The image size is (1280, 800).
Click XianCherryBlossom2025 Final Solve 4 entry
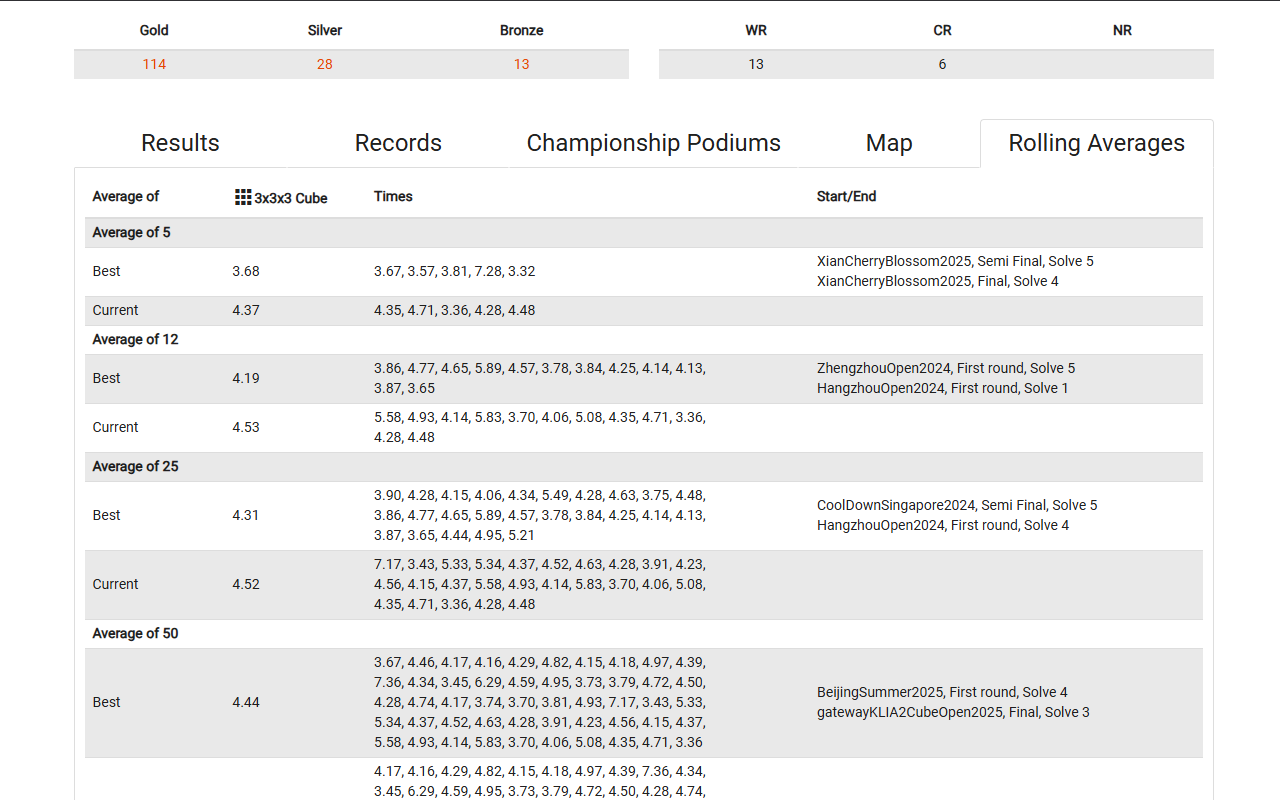pos(937,281)
